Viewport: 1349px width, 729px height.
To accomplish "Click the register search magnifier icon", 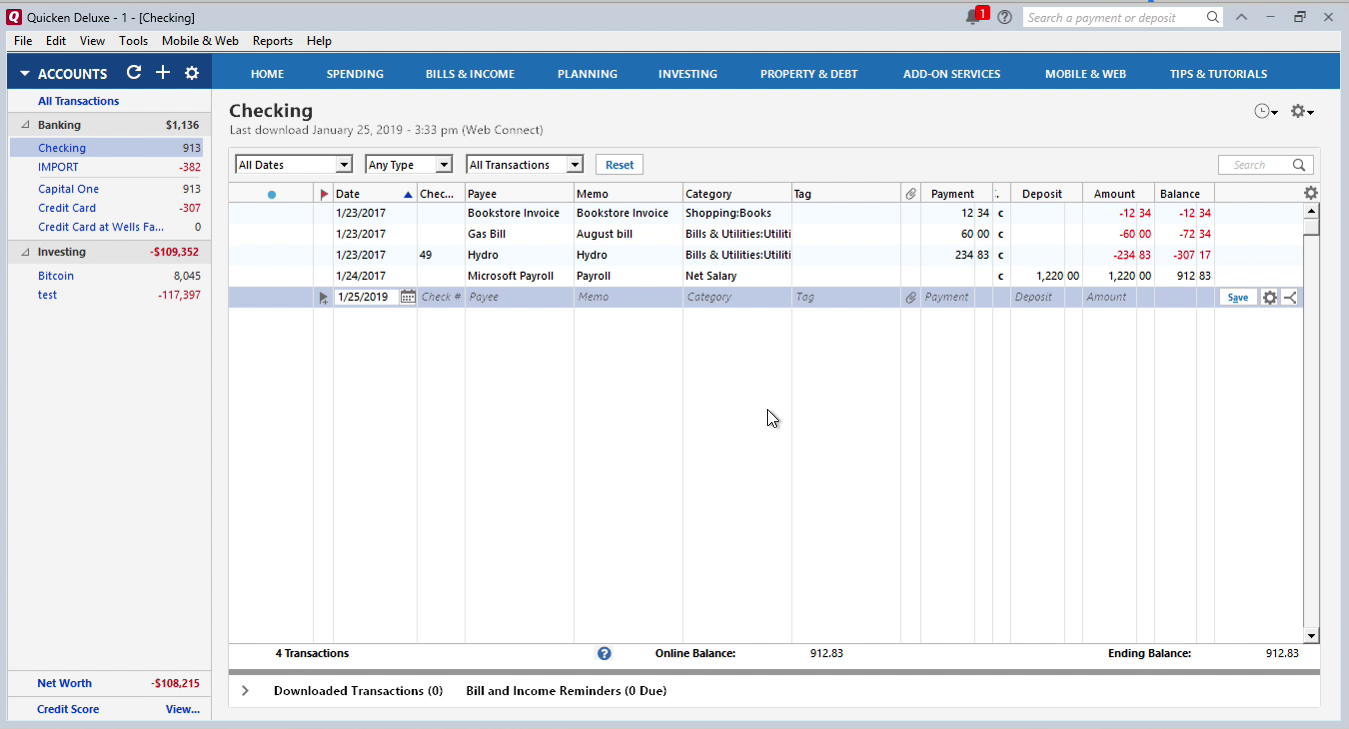I will point(1299,165).
